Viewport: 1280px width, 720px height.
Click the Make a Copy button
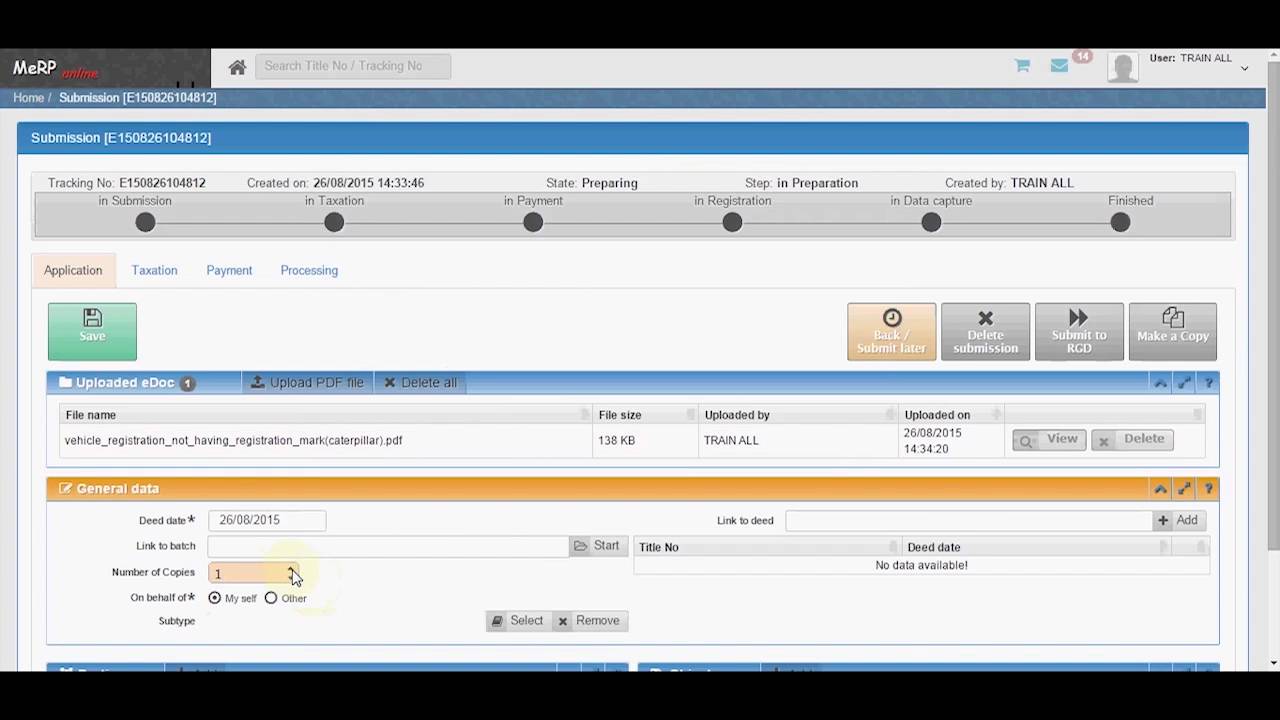point(1173,331)
